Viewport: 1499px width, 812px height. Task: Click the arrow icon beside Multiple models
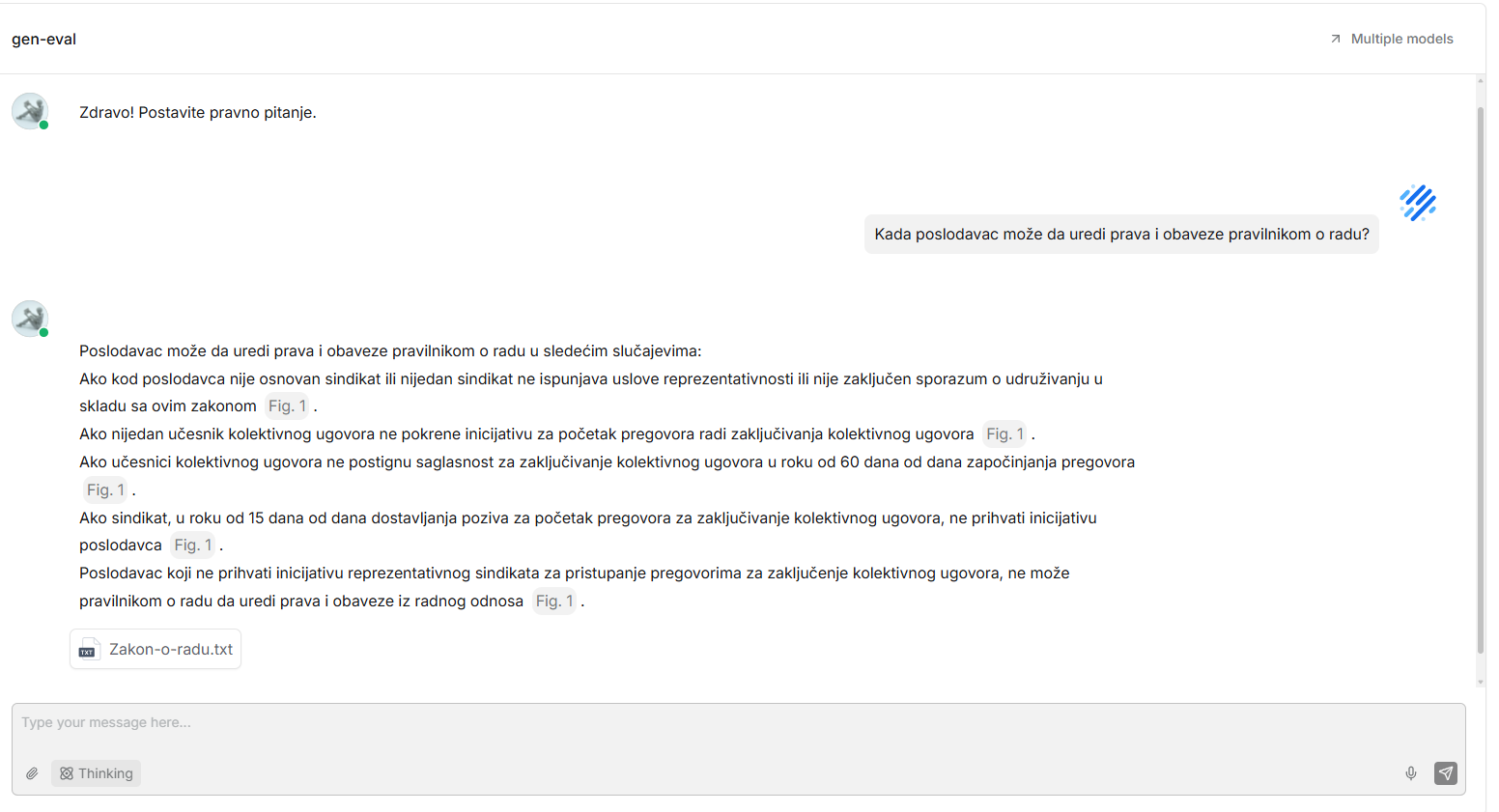click(1336, 39)
